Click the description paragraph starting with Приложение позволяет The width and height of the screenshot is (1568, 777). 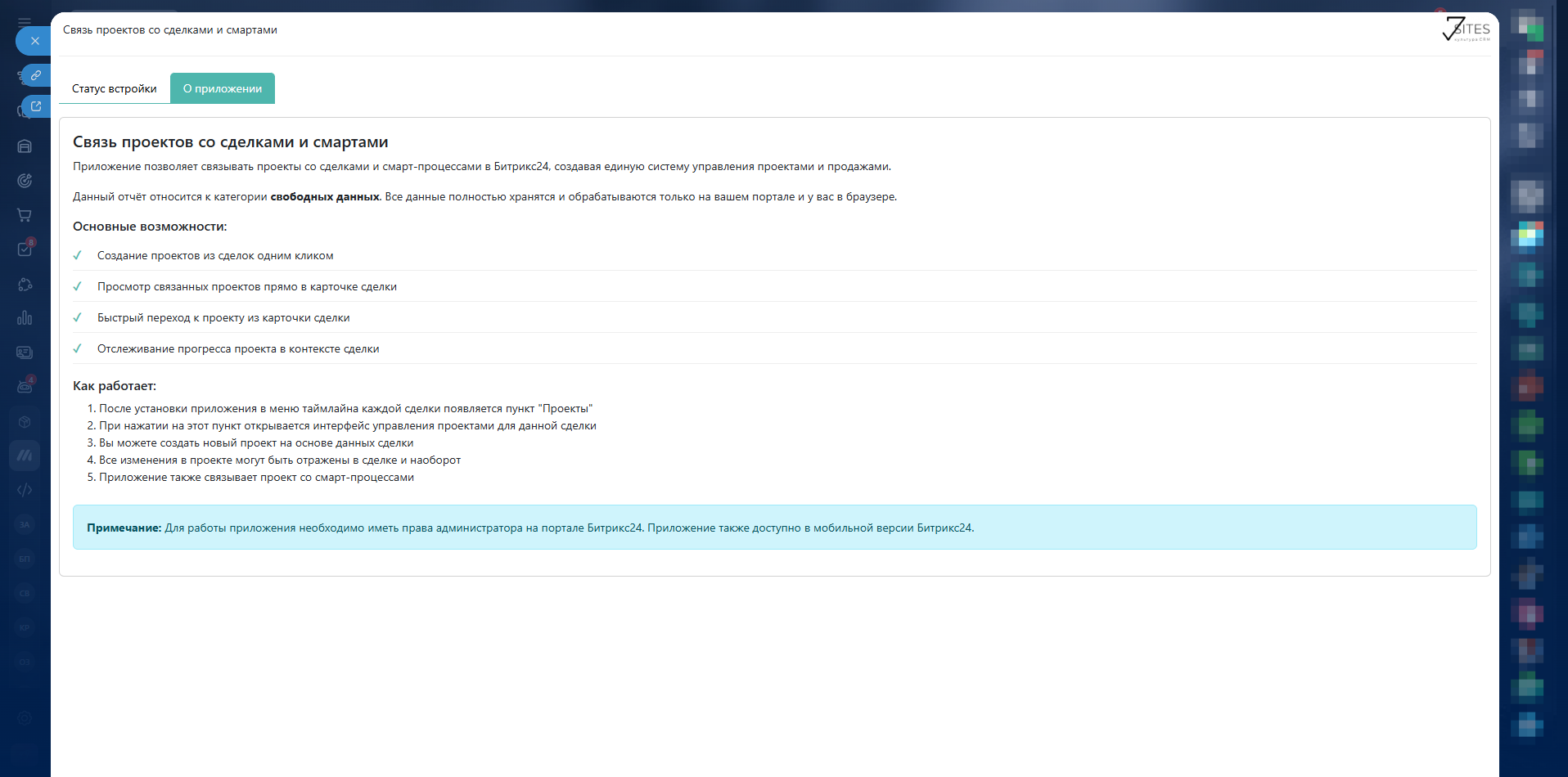click(x=482, y=167)
